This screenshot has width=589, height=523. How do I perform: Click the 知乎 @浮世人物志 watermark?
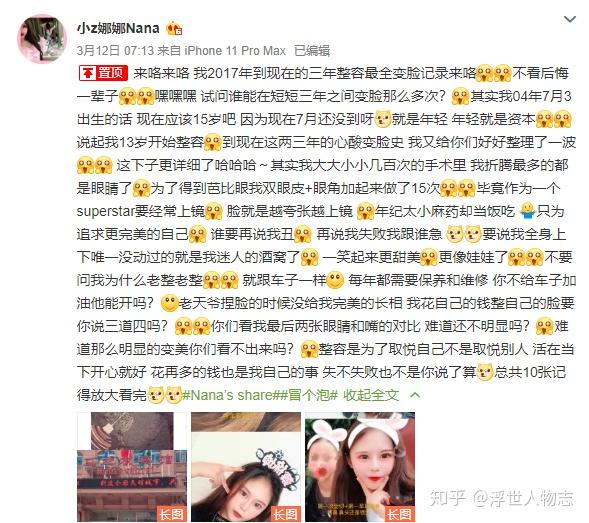[x=501, y=499]
